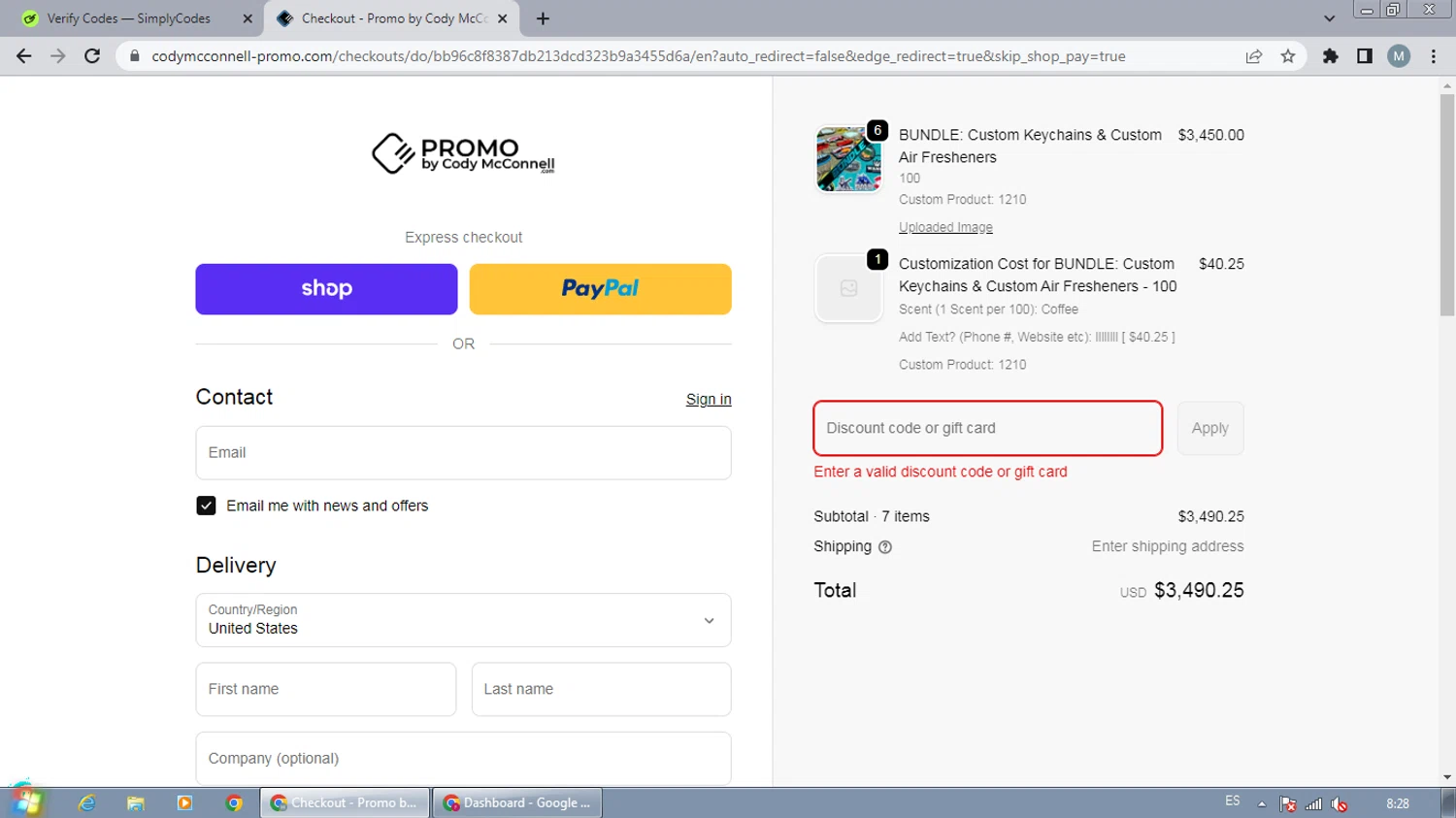Open a new browser tab
1456x818 pixels.
coord(543,18)
